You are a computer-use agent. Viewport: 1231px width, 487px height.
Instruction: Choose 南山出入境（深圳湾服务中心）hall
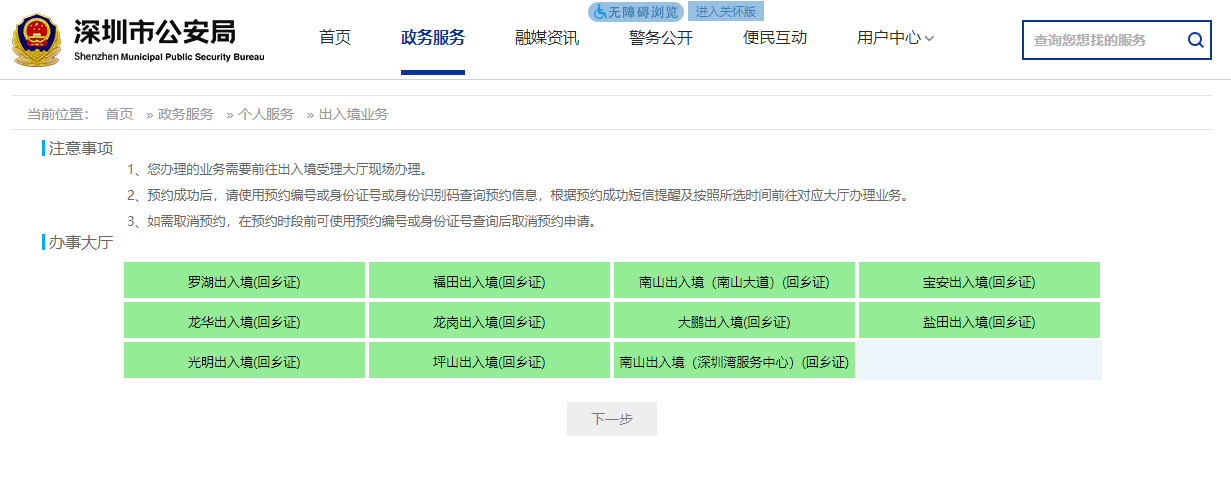[x=734, y=361]
